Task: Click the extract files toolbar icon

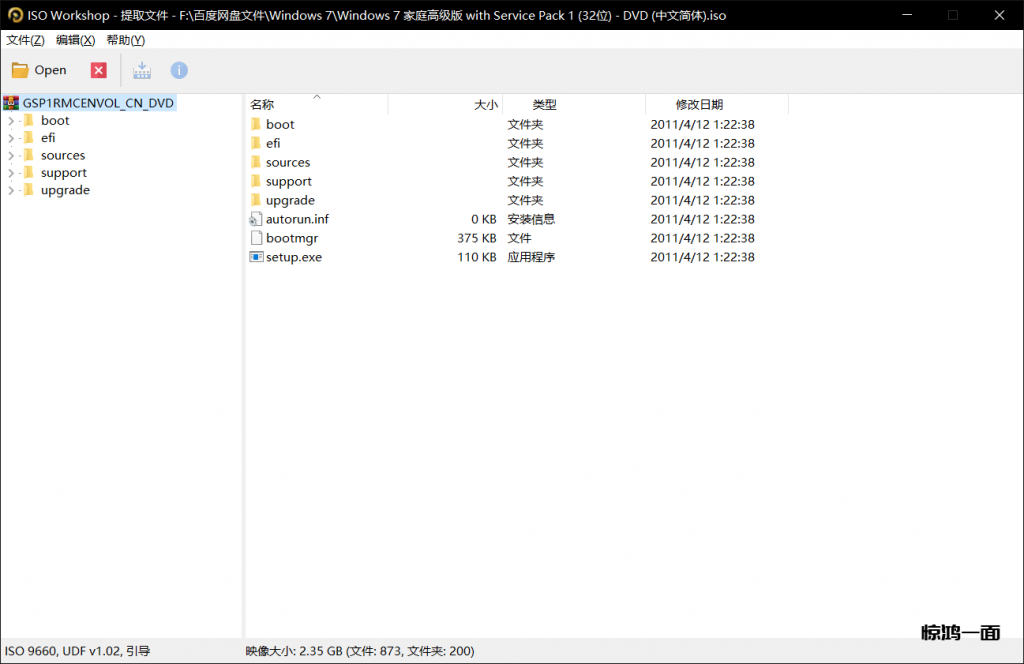Action: 142,70
